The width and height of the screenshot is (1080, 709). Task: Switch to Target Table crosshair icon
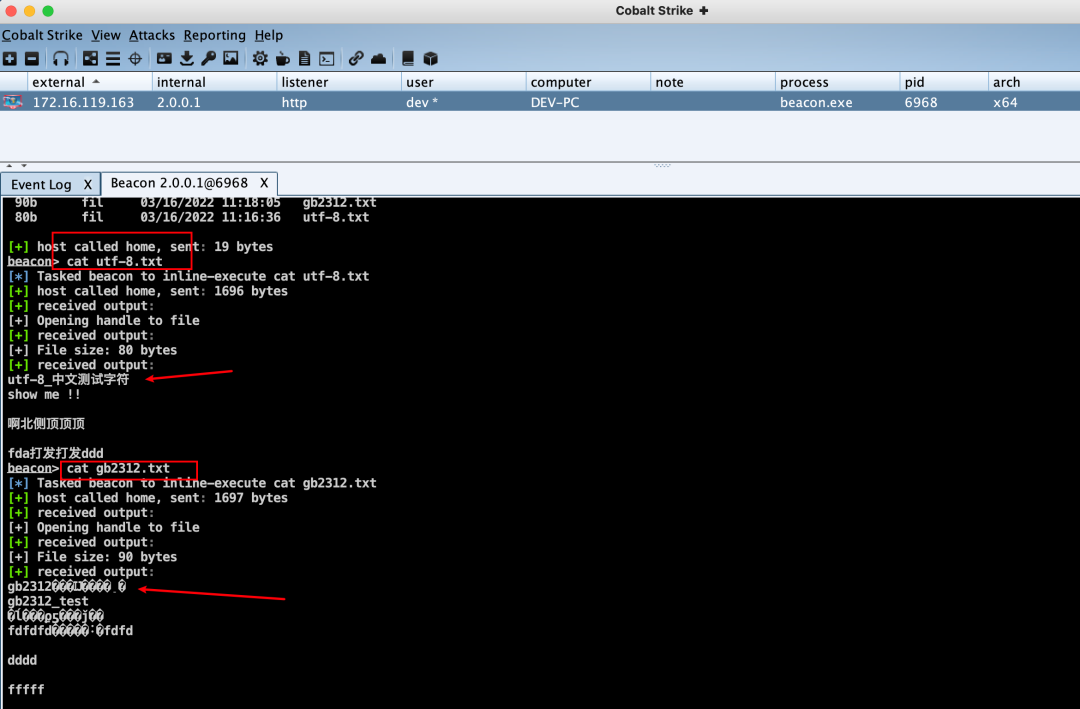coord(135,59)
